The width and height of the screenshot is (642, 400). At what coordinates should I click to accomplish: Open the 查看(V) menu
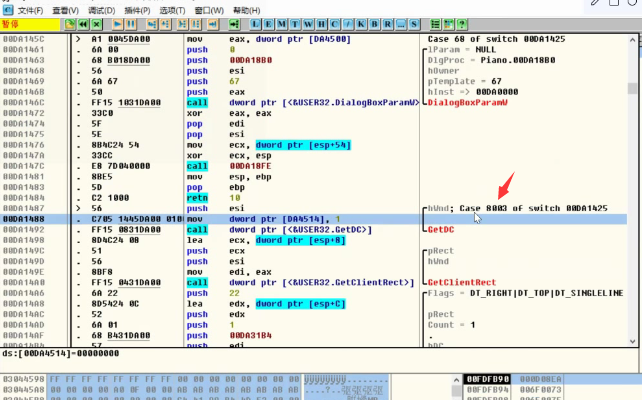pyautogui.click(x=65, y=10)
